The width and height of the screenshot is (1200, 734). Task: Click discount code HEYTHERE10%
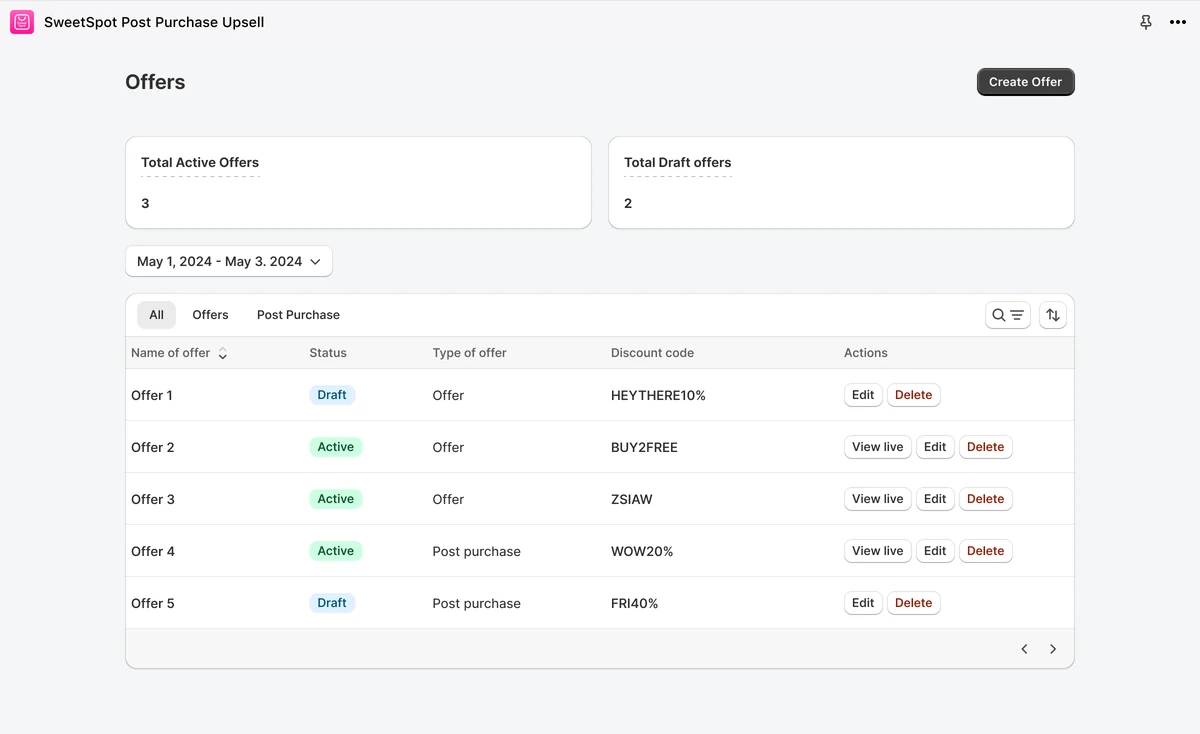pos(658,395)
